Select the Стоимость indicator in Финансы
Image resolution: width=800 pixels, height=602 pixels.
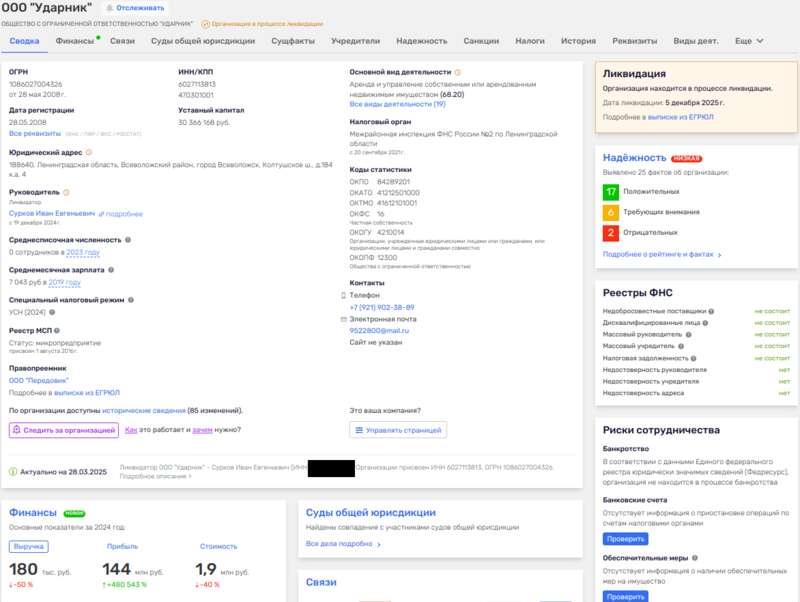click(x=218, y=546)
